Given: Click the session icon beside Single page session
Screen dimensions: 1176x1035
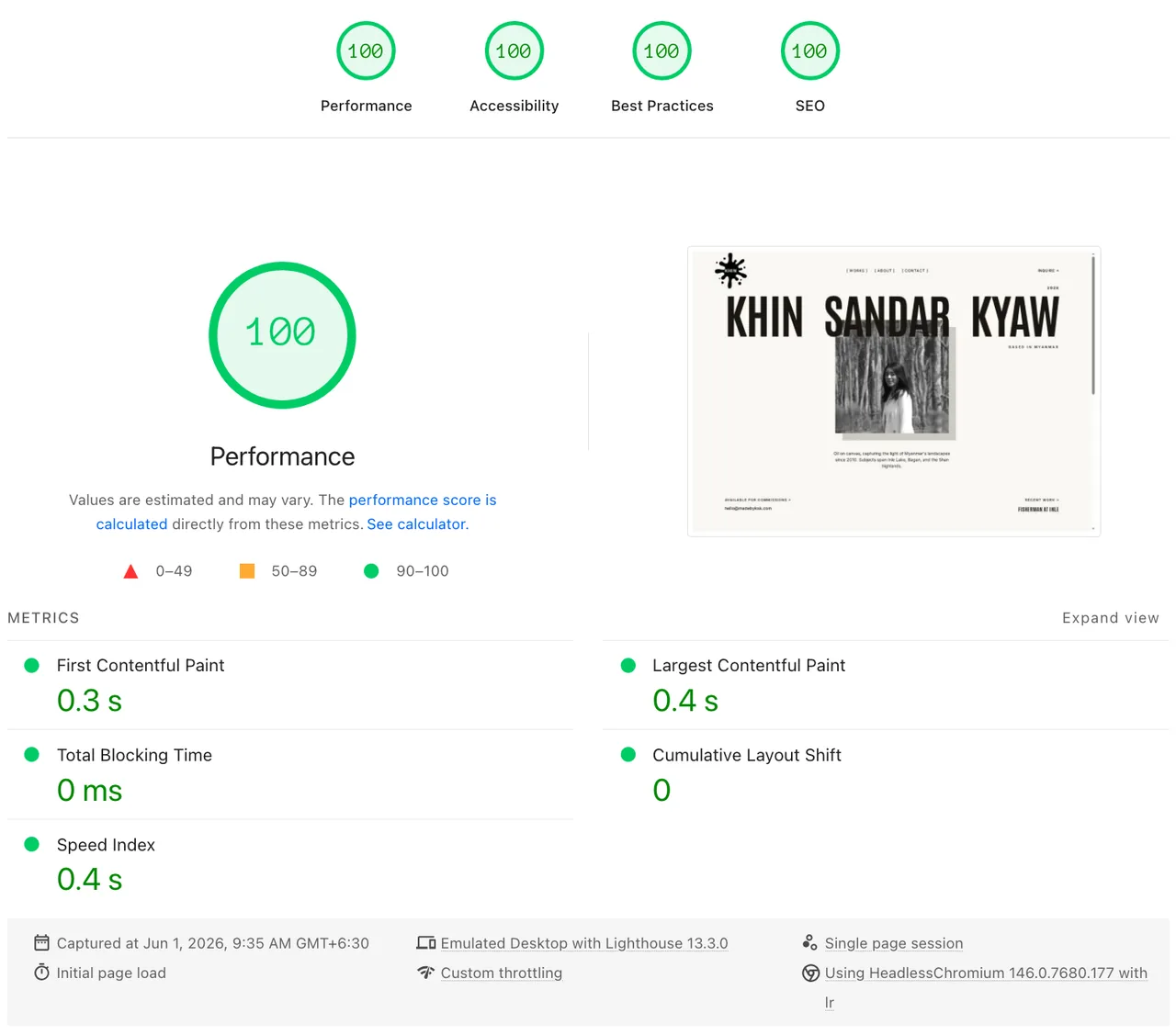Looking at the screenshot, I should pos(809,943).
